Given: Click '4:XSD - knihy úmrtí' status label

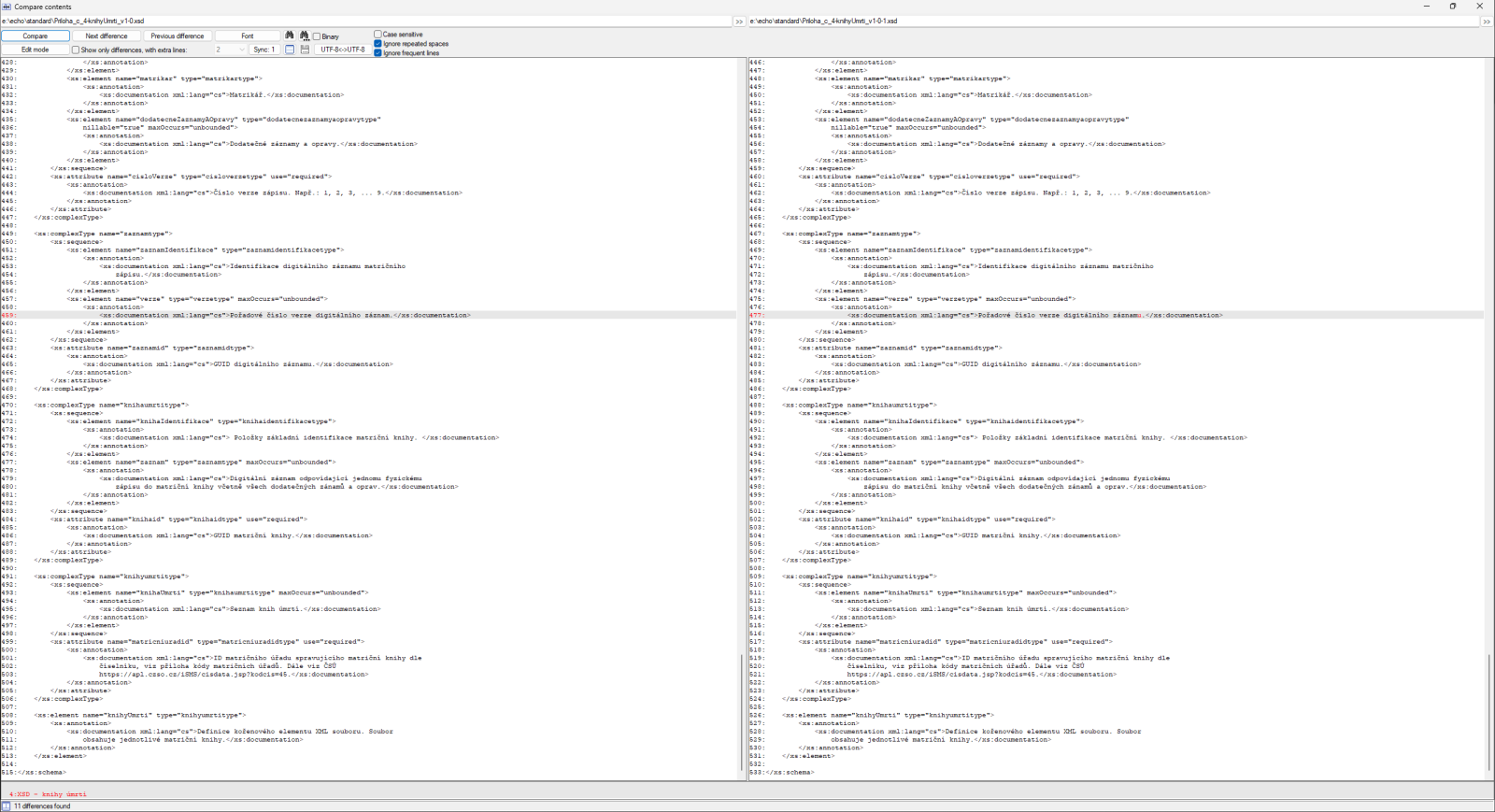Looking at the screenshot, I should point(48,794).
